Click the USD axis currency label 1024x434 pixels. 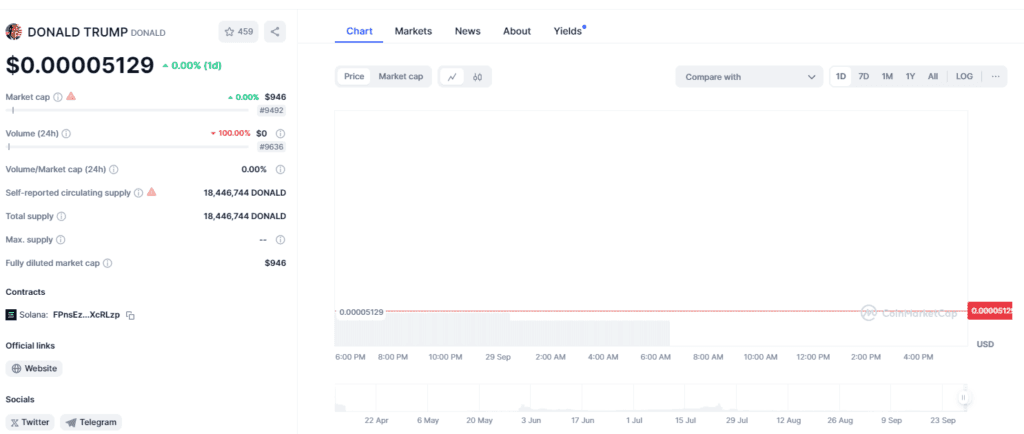985,344
